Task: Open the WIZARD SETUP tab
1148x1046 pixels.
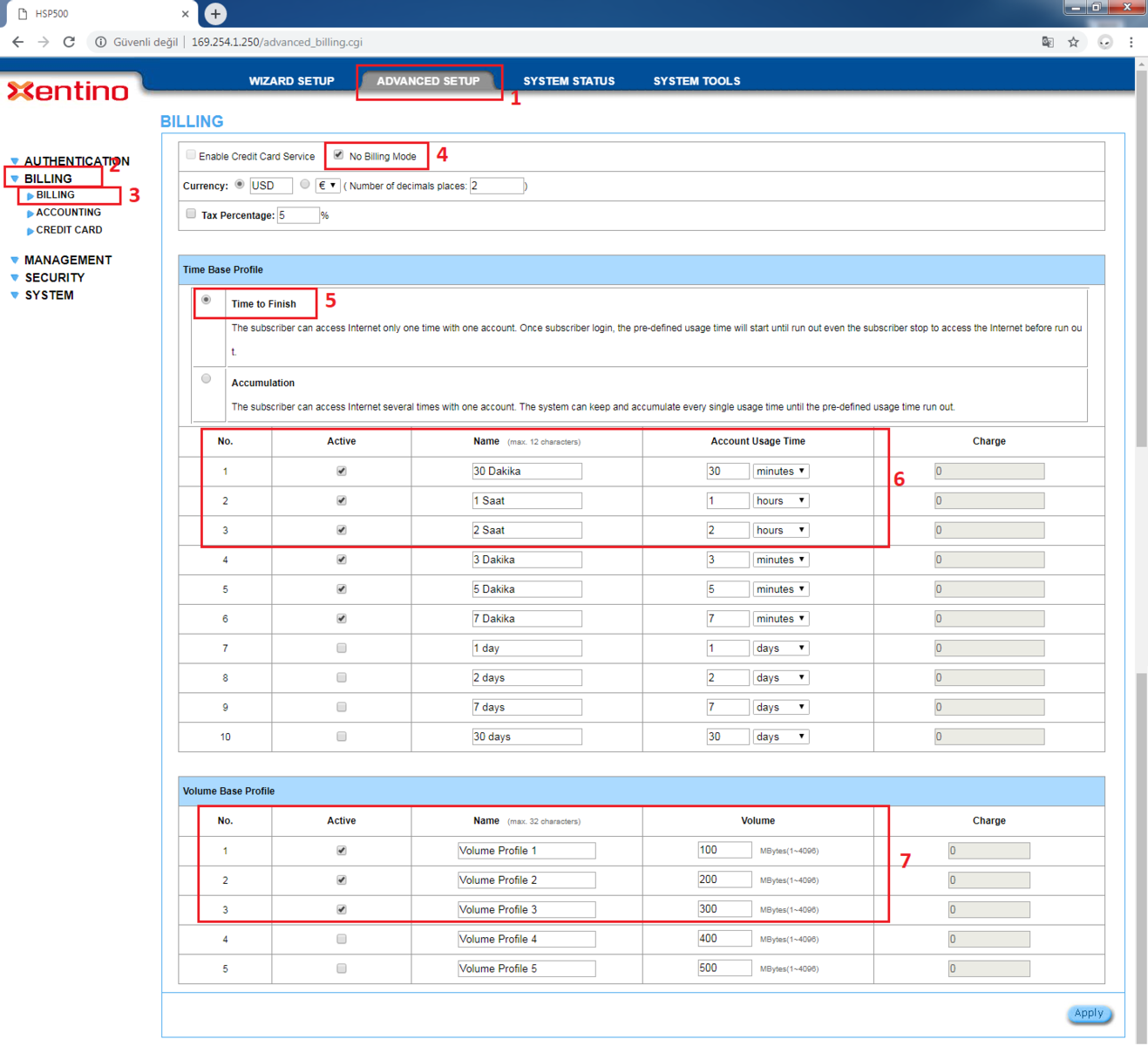Action: (291, 81)
